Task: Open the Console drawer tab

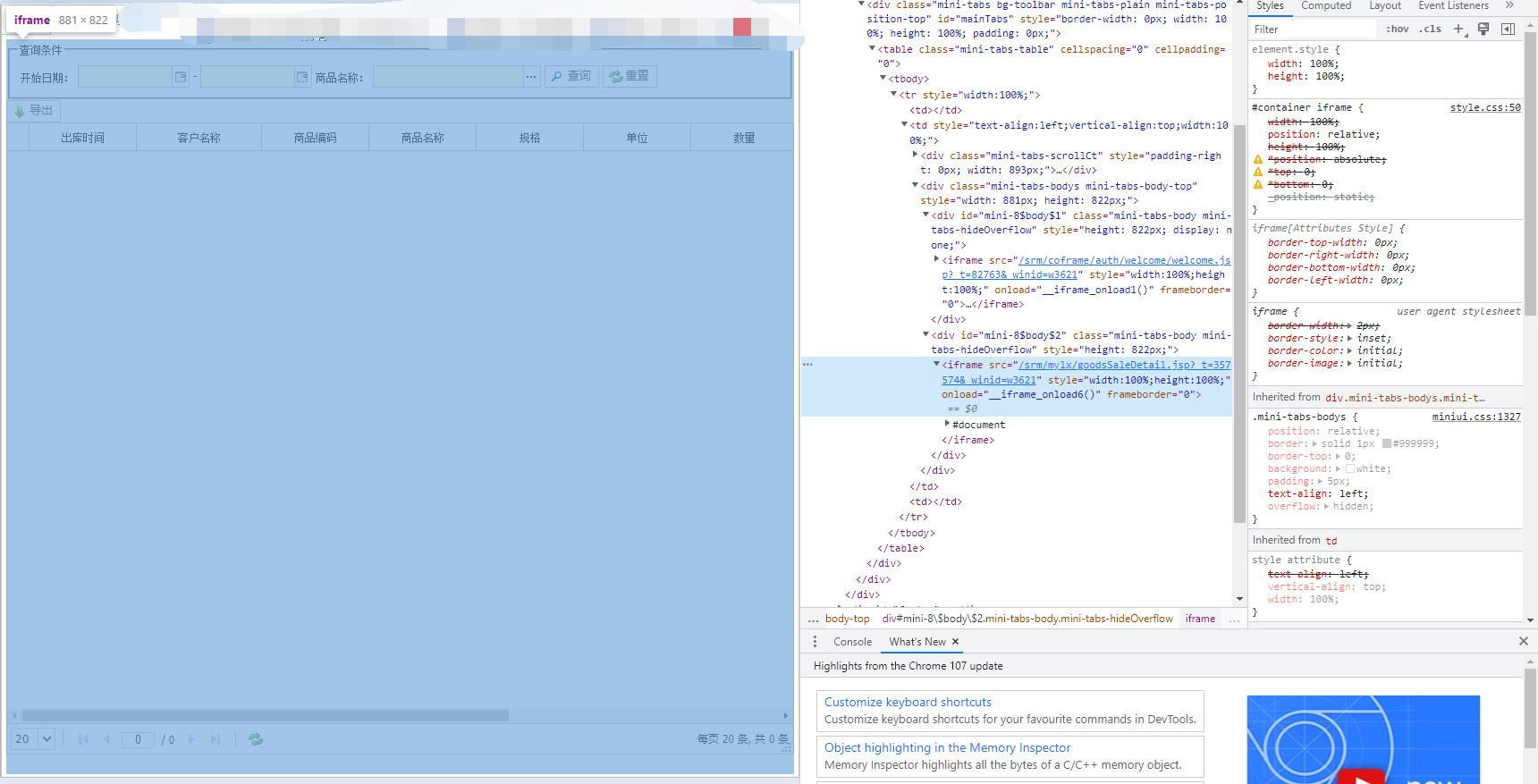Action: pyautogui.click(x=852, y=642)
